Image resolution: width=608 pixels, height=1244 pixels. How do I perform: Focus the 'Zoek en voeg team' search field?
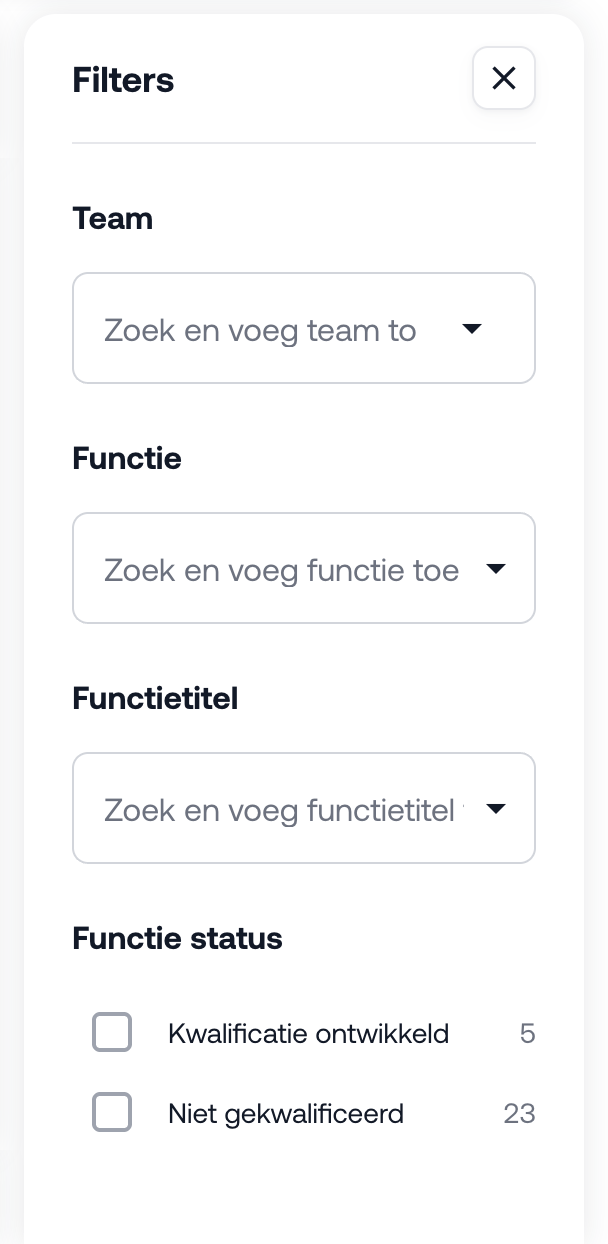coord(260,330)
